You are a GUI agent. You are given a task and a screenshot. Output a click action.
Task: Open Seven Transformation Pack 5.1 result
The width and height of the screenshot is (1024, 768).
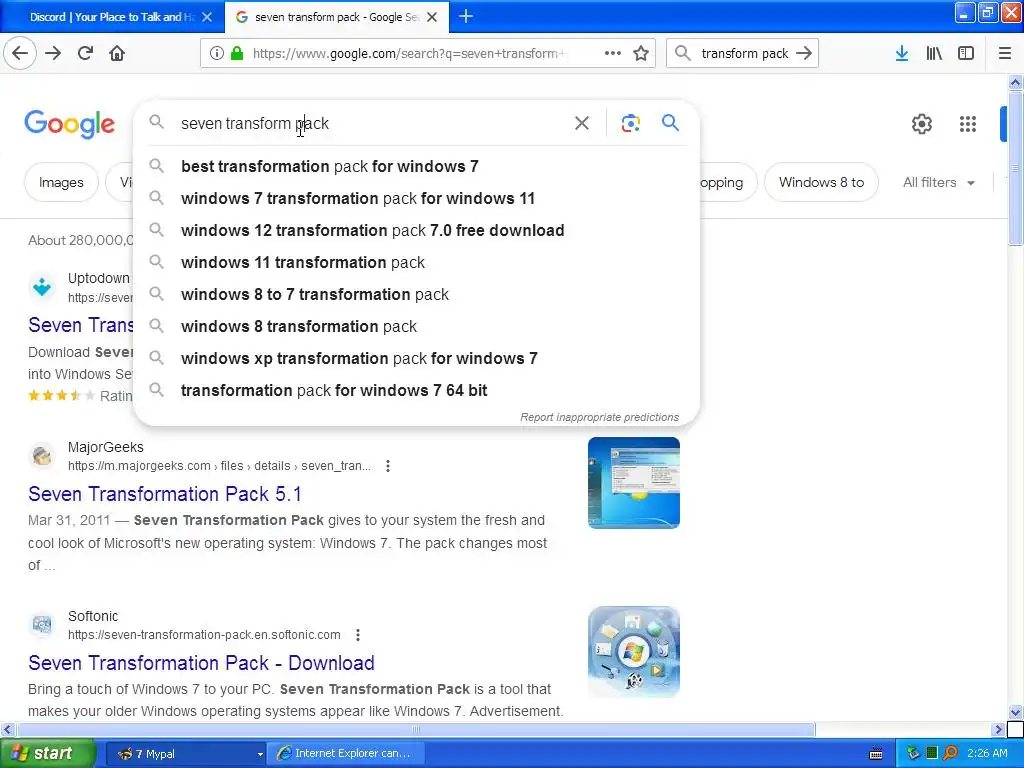[165, 494]
